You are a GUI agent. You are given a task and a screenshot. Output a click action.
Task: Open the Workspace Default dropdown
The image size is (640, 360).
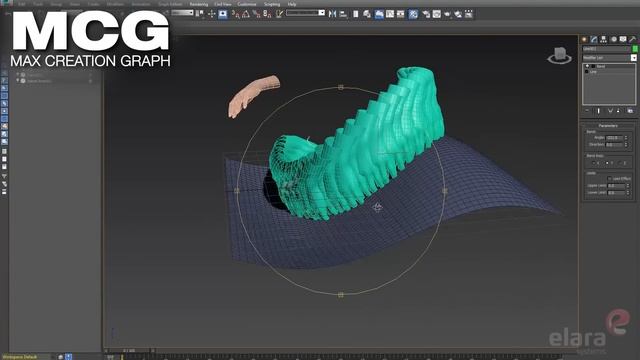coord(27,357)
